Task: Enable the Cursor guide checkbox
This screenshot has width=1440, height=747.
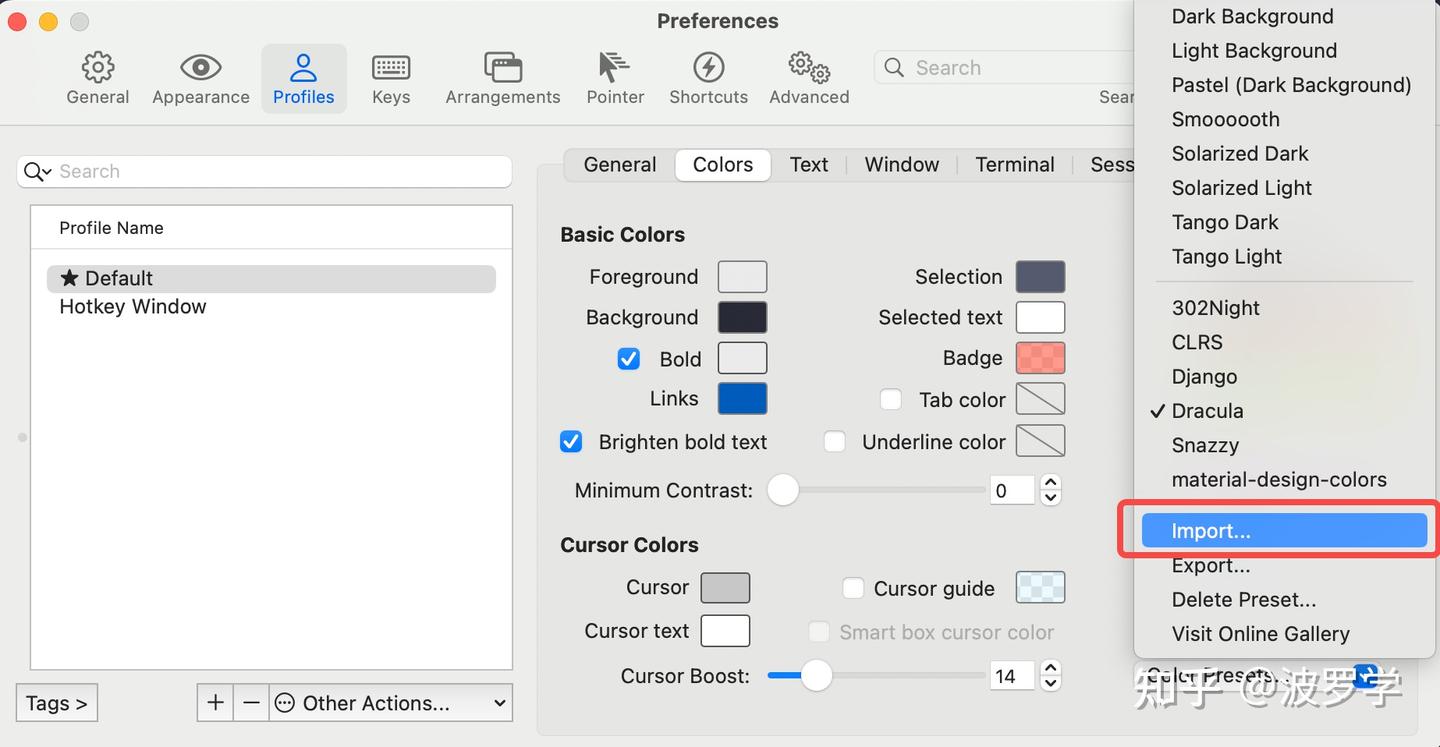Action: click(x=853, y=588)
